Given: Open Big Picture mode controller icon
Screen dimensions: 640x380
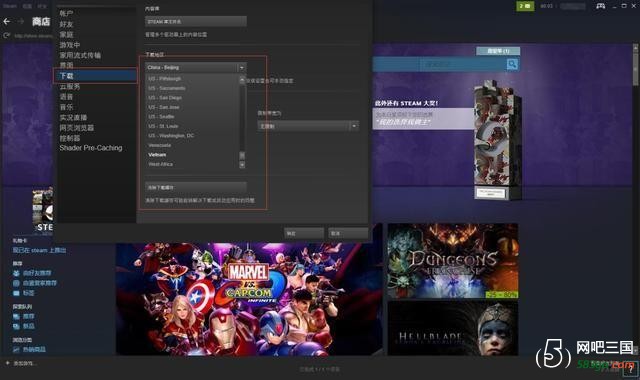Looking at the screenshot, I should point(600,6).
